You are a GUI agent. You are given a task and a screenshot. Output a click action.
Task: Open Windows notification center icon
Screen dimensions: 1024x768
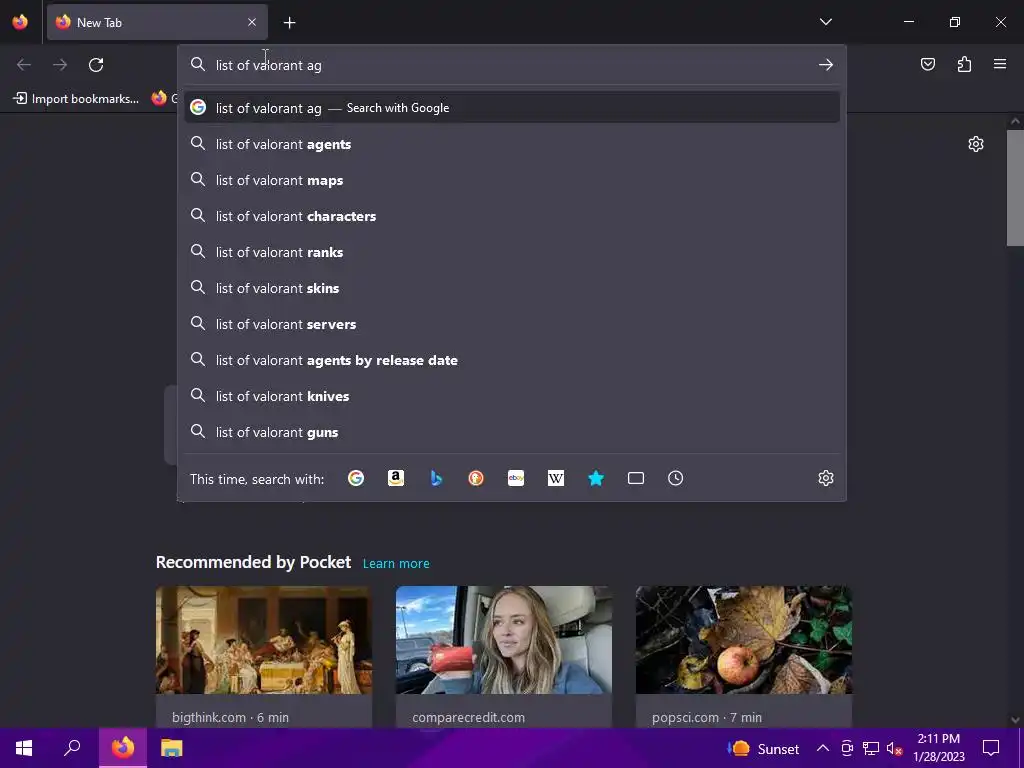click(991, 748)
